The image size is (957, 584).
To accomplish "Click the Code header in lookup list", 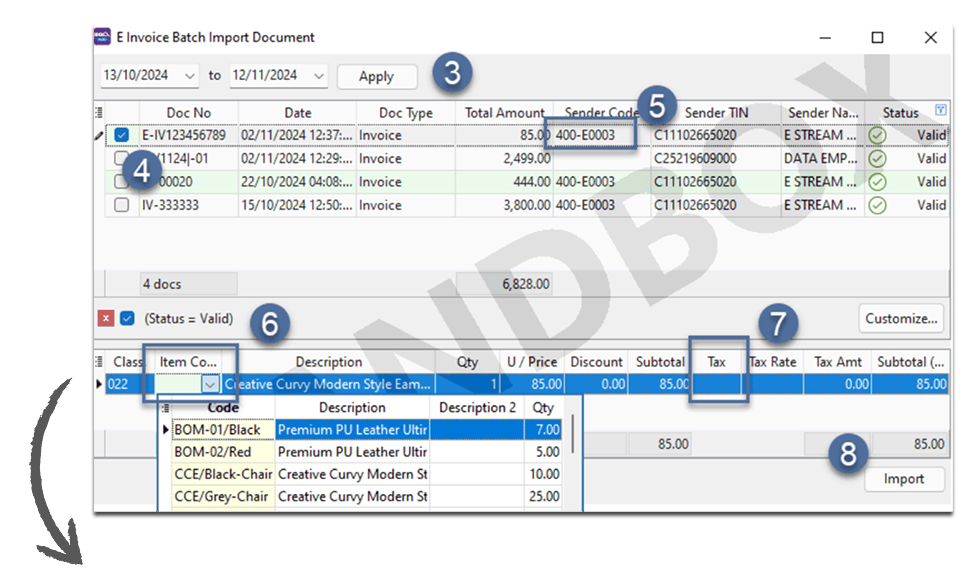I will point(223,407).
